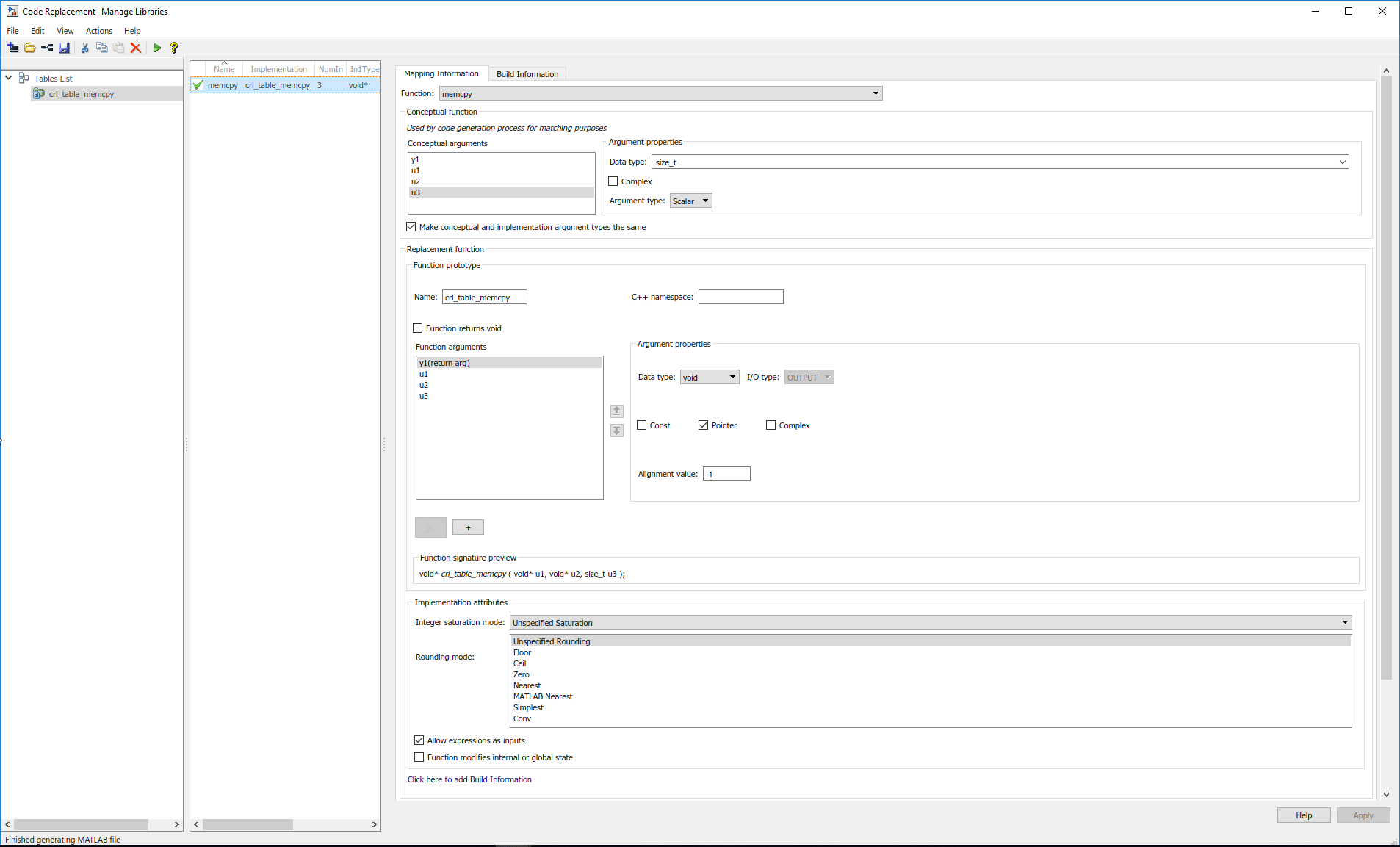The height and width of the screenshot is (847, 1400).
Task: Click the Help button at bottom right
Action: (1304, 815)
